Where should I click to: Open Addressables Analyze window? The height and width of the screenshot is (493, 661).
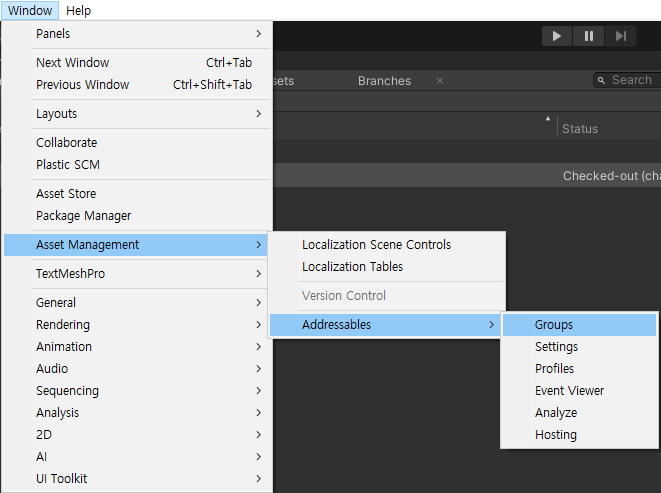[x=579, y=412]
